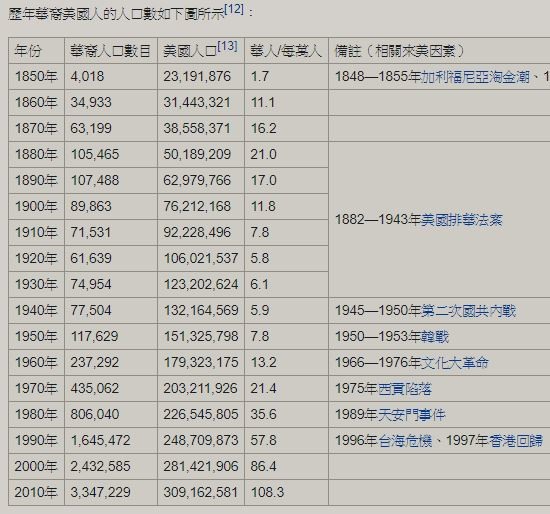Click the 美國人口 column header text

click(190, 51)
